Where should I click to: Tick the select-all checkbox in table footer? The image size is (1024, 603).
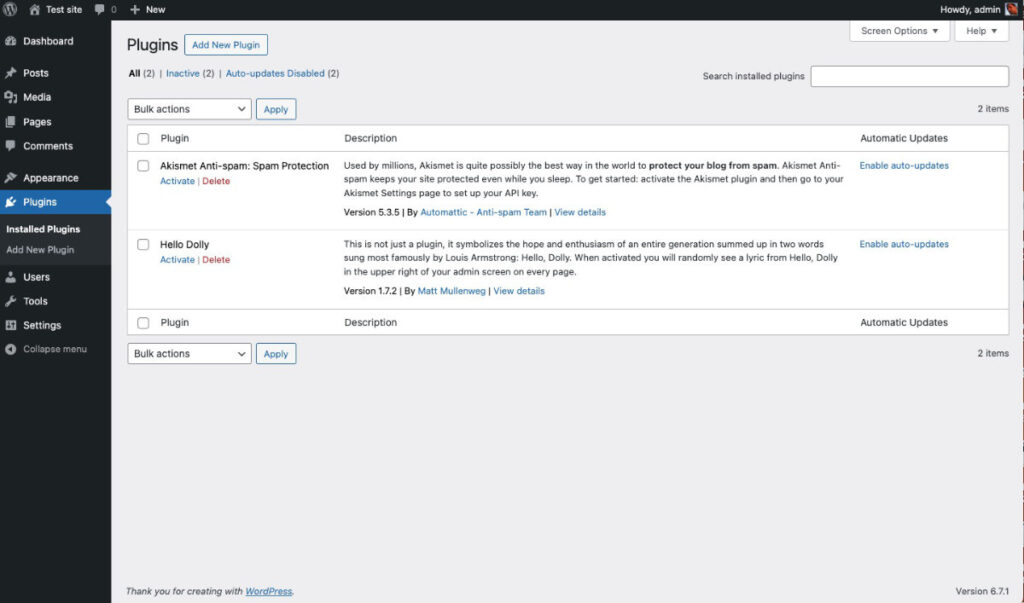[x=143, y=323]
